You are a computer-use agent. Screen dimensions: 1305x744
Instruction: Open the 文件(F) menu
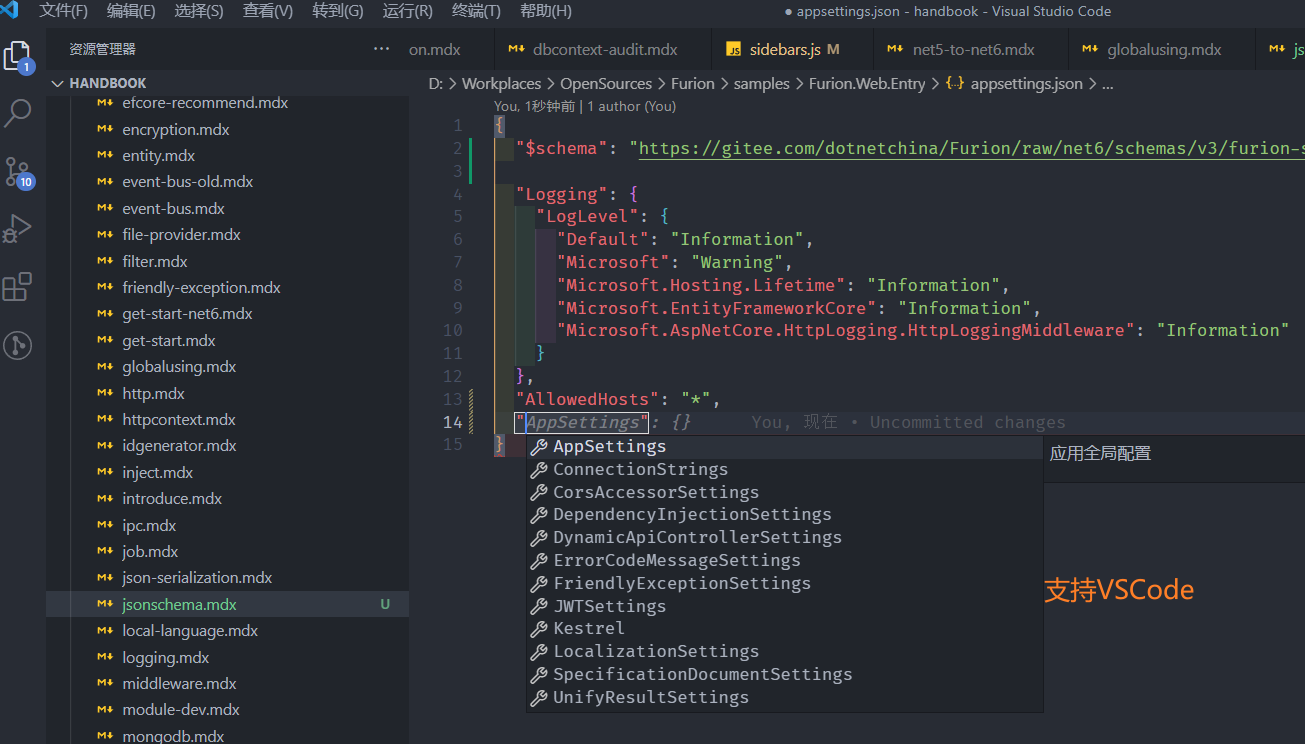[64, 11]
